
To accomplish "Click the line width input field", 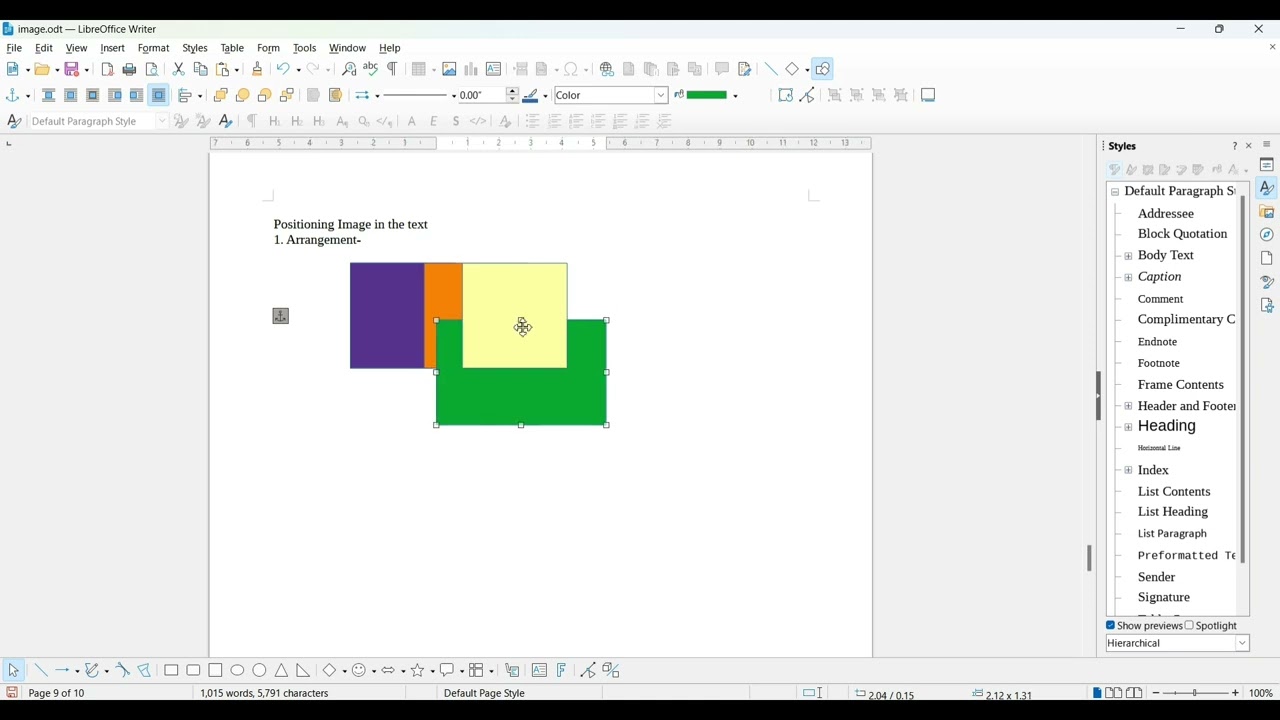I will click(483, 96).
